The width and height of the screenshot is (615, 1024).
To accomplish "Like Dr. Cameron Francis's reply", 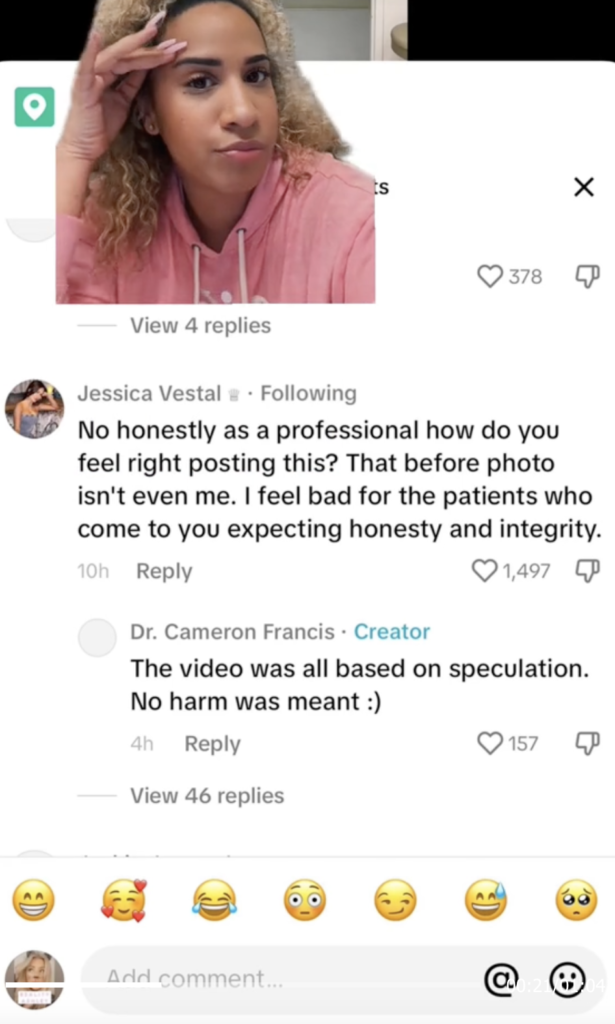I will pyautogui.click(x=489, y=743).
